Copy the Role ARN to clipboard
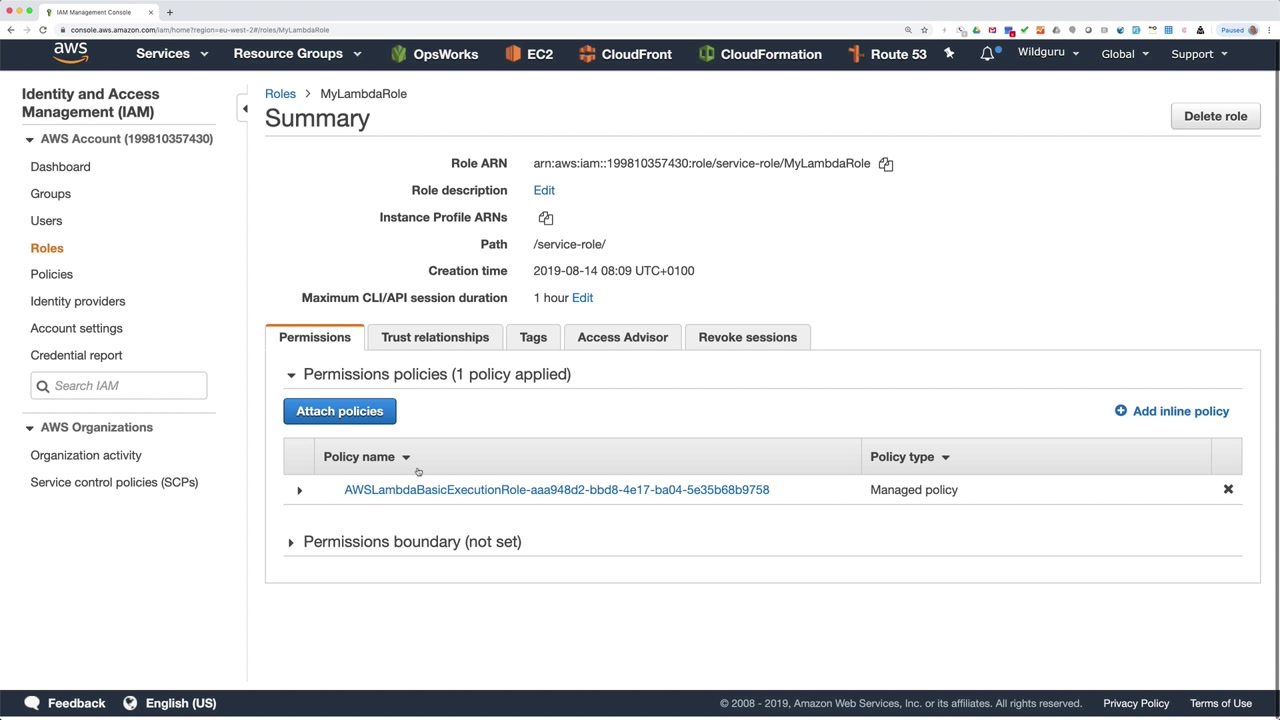 point(886,164)
